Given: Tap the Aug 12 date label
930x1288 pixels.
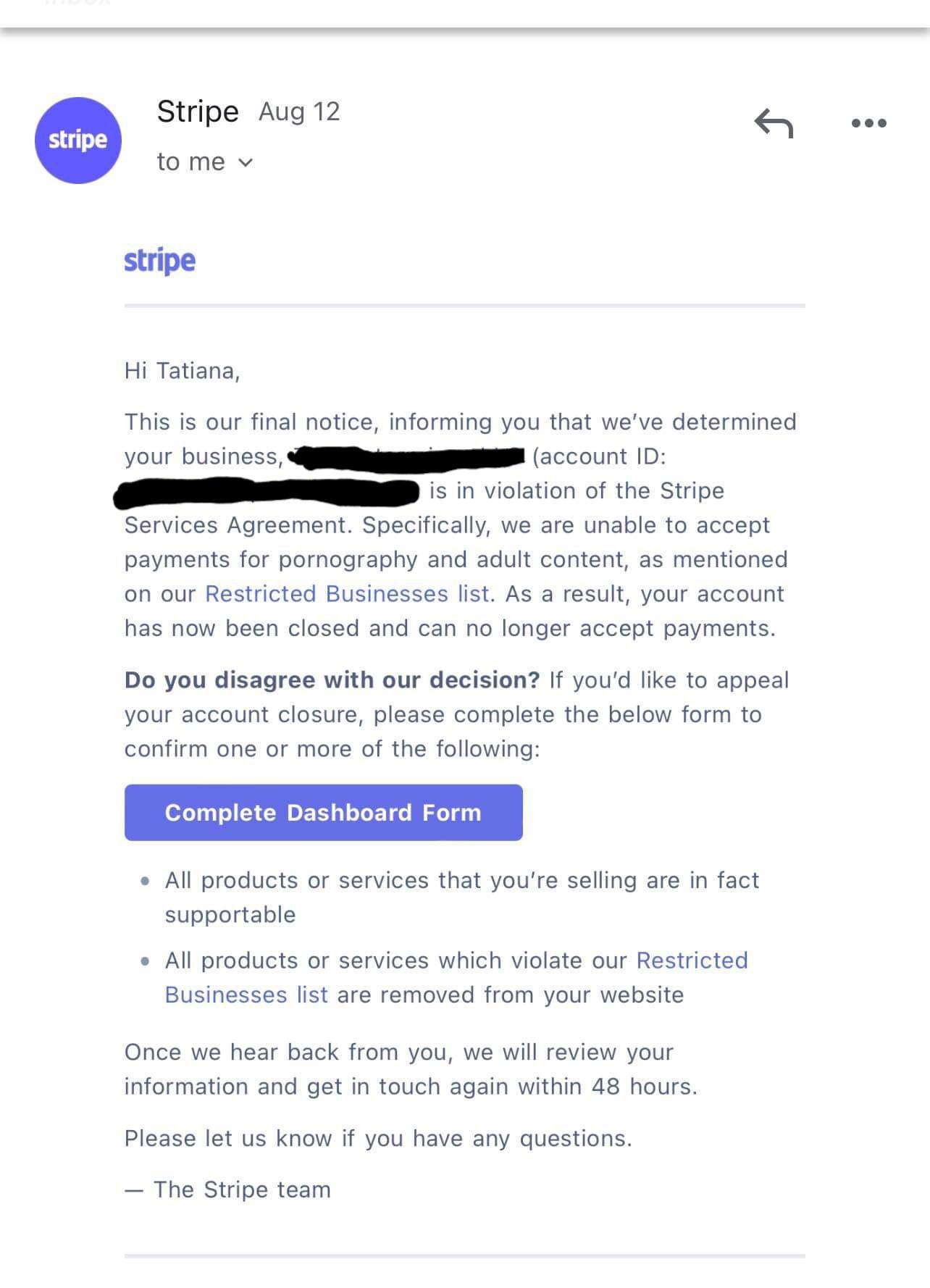Looking at the screenshot, I should pyautogui.click(x=299, y=112).
